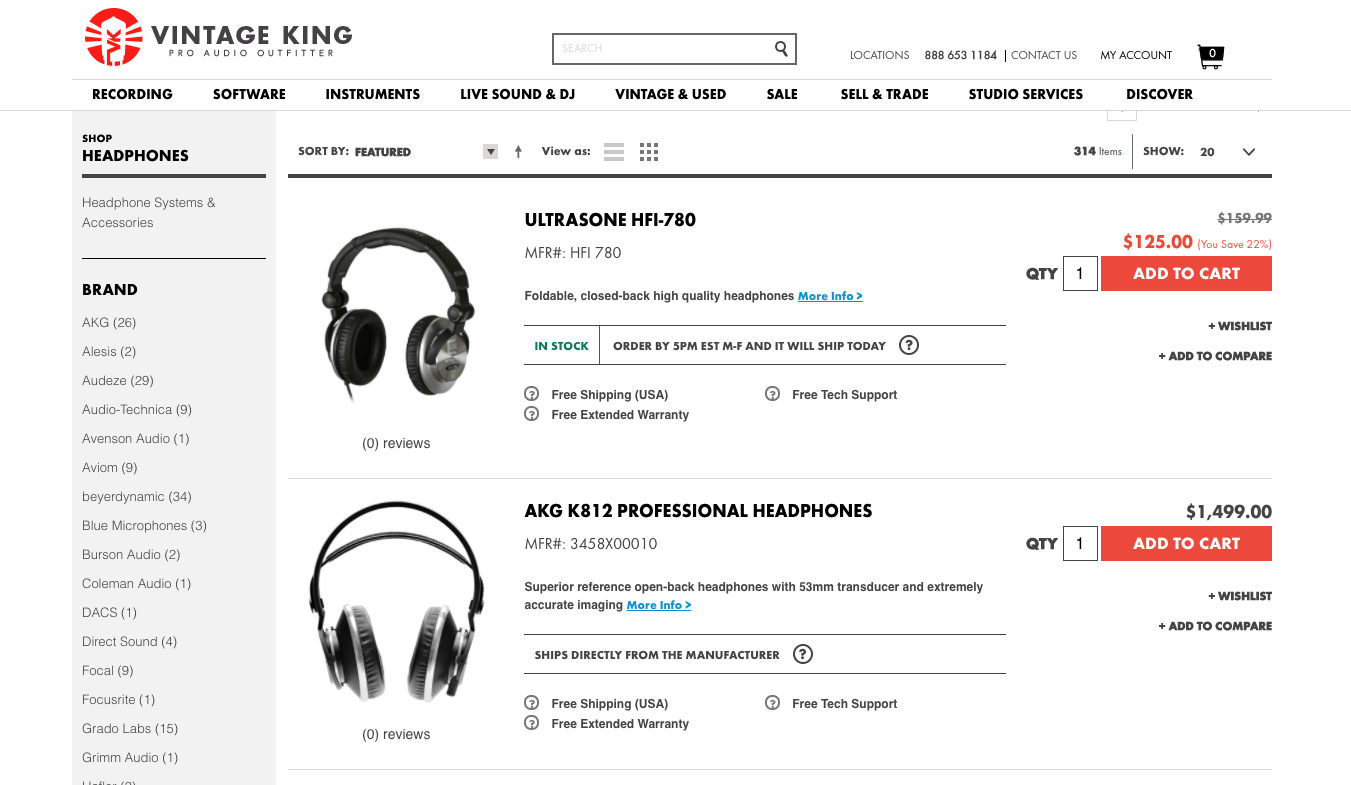Add Ultrasone HFI-780 to compare
Viewport: 1351px width, 785px height.
[x=1215, y=356]
